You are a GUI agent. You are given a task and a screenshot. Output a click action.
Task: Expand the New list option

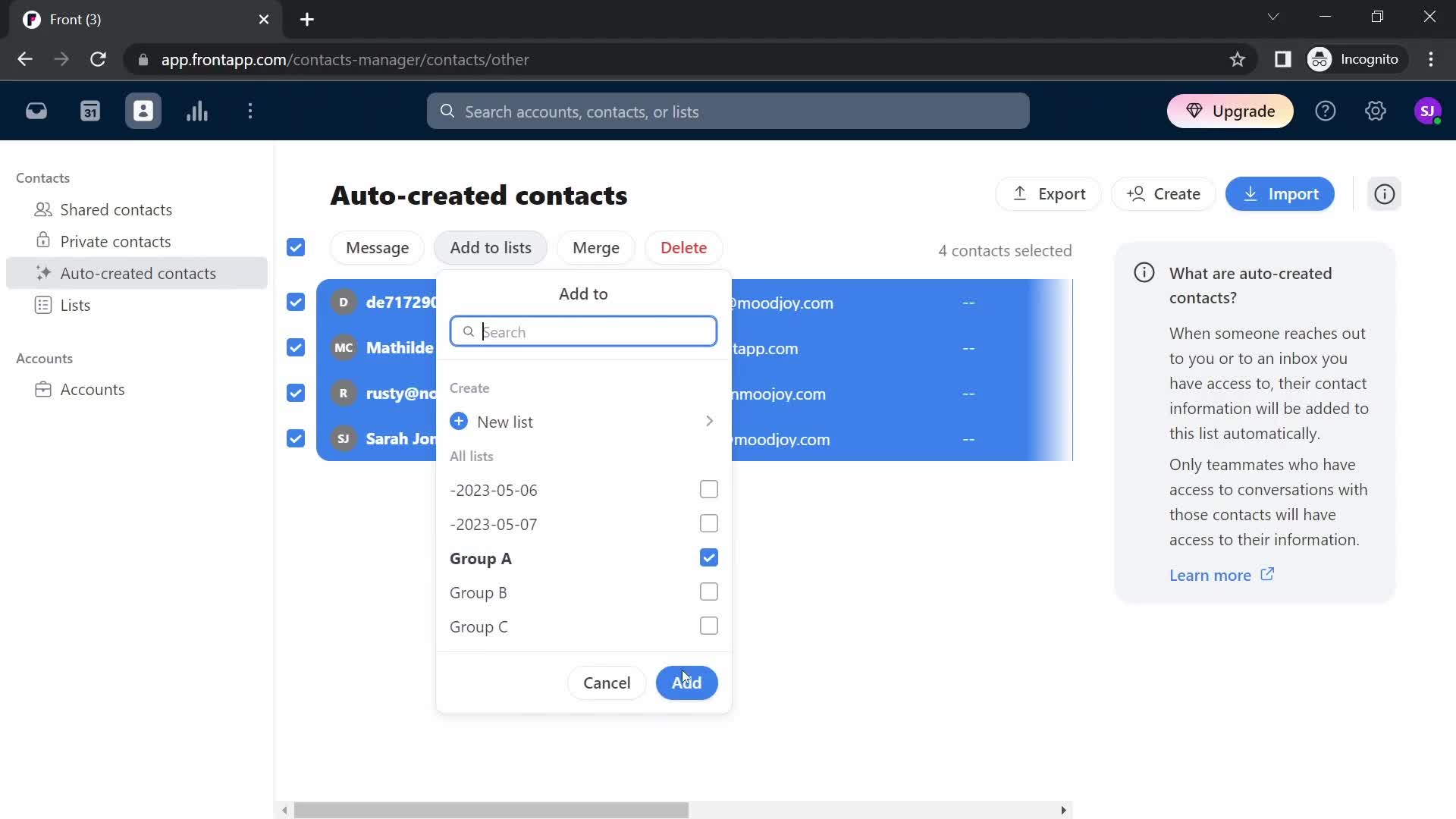(x=710, y=420)
